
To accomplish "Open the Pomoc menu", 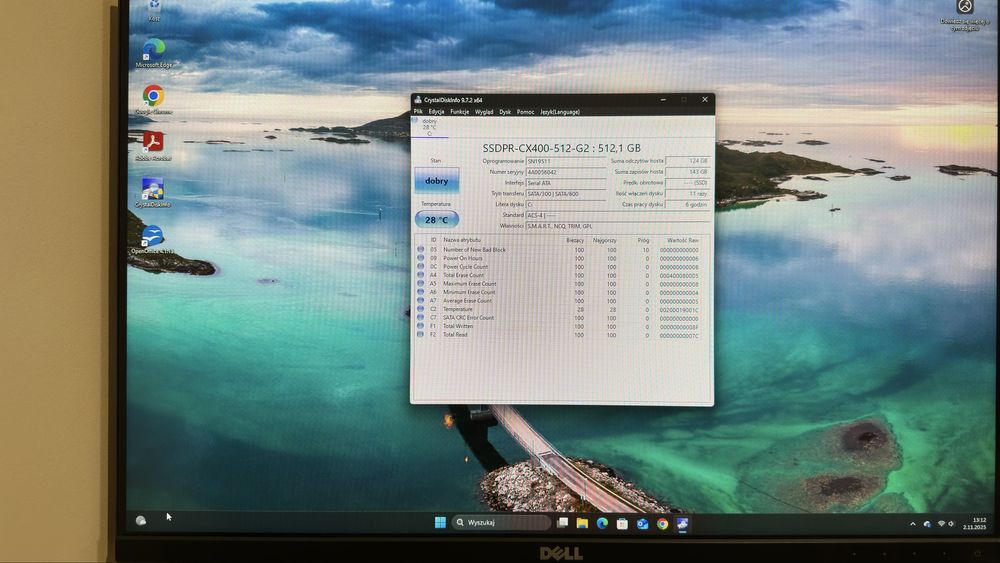I will click(x=526, y=112).
